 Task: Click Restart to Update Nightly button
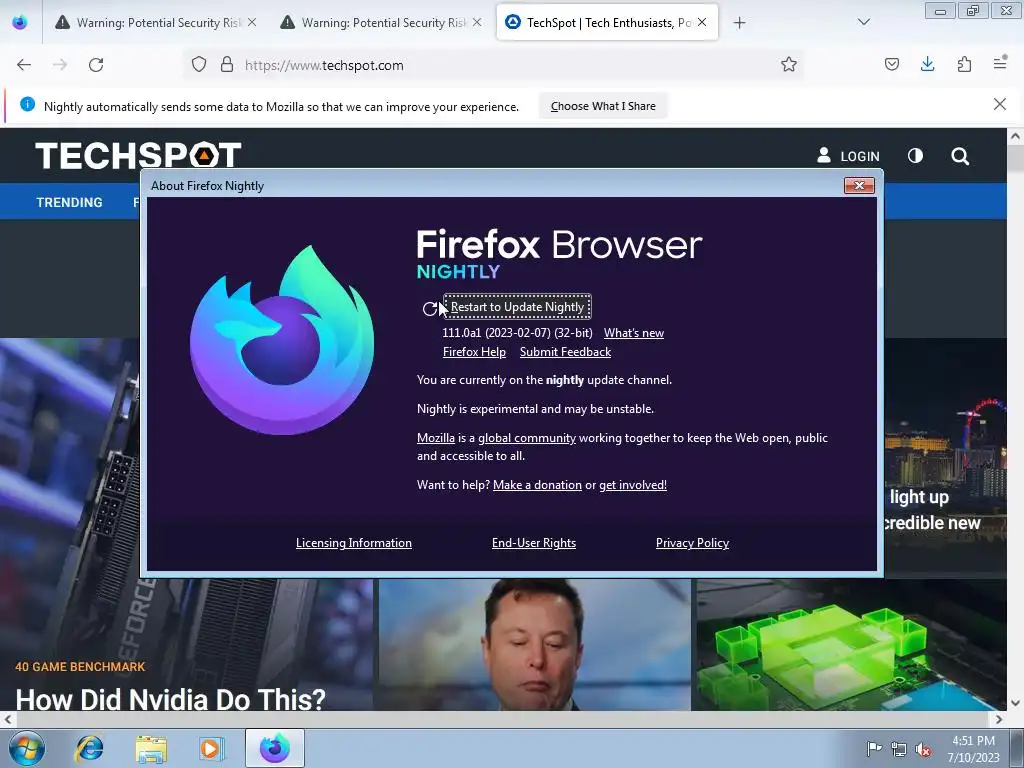coord(517,307)
